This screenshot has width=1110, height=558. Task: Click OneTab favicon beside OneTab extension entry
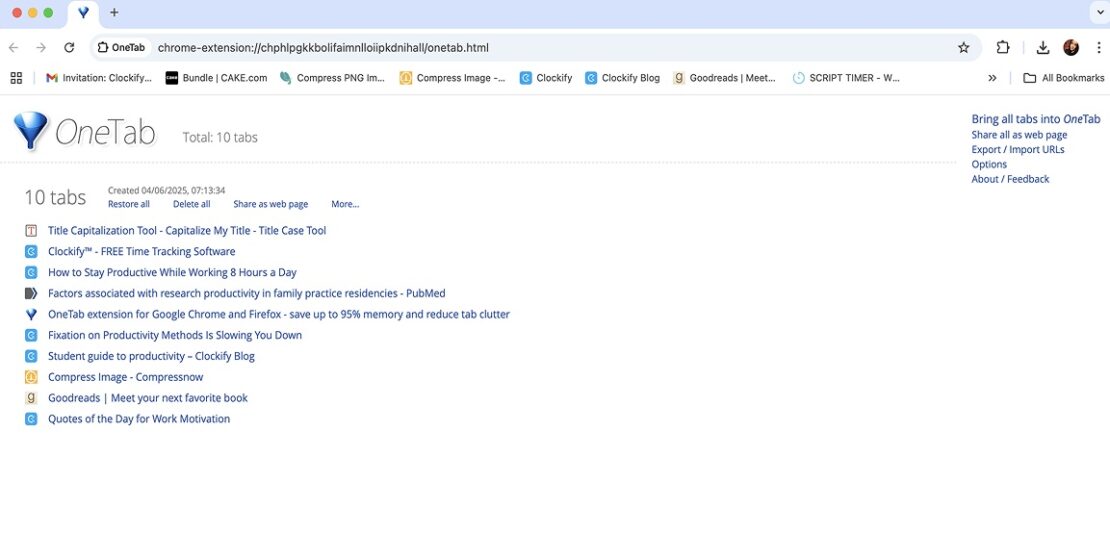click(x=31, y=314)
